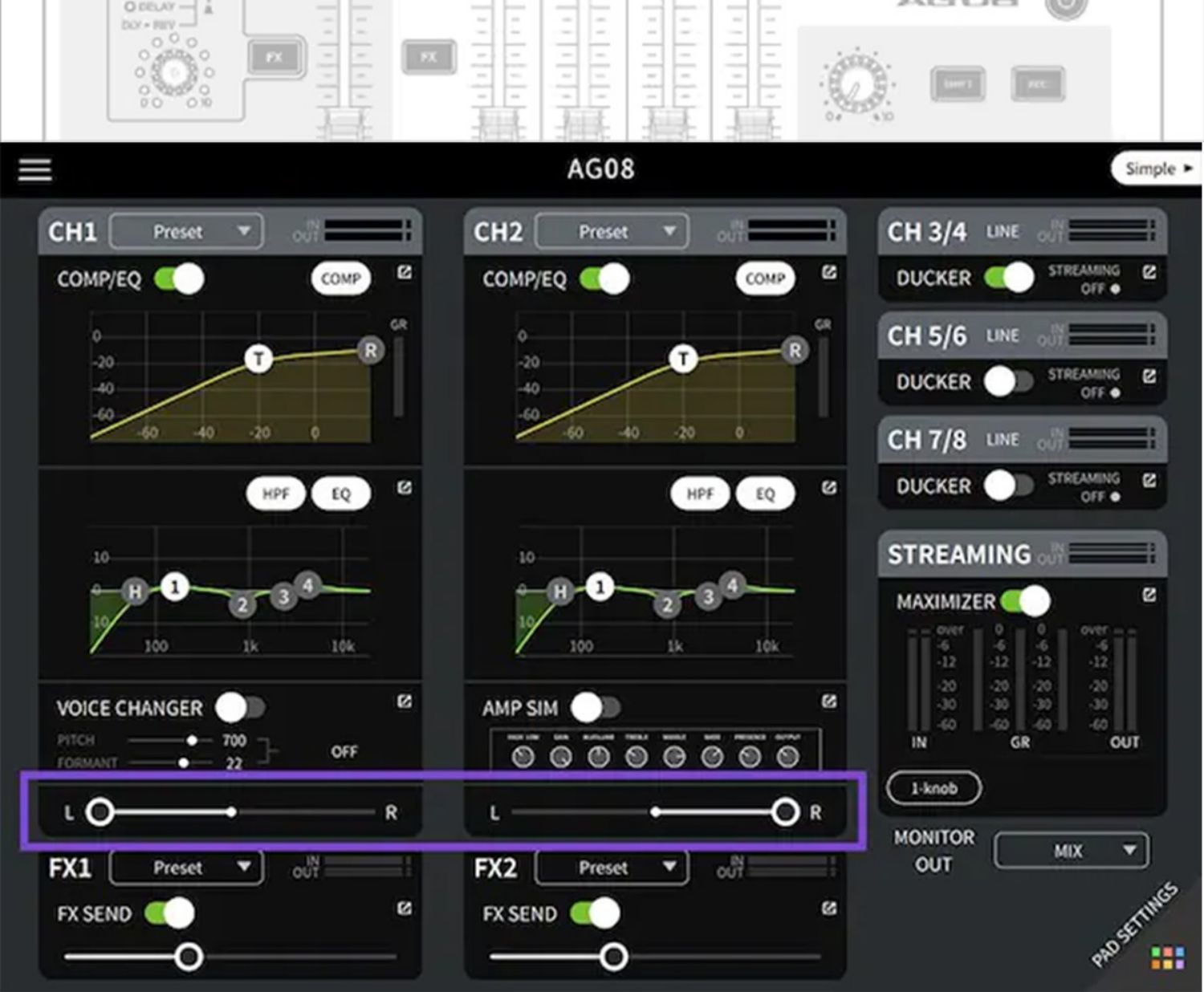Disable CH 3/4 Ducker switch
Image resolution: width=1204 pixels, height=992 pixels.
click(1009, 278)
